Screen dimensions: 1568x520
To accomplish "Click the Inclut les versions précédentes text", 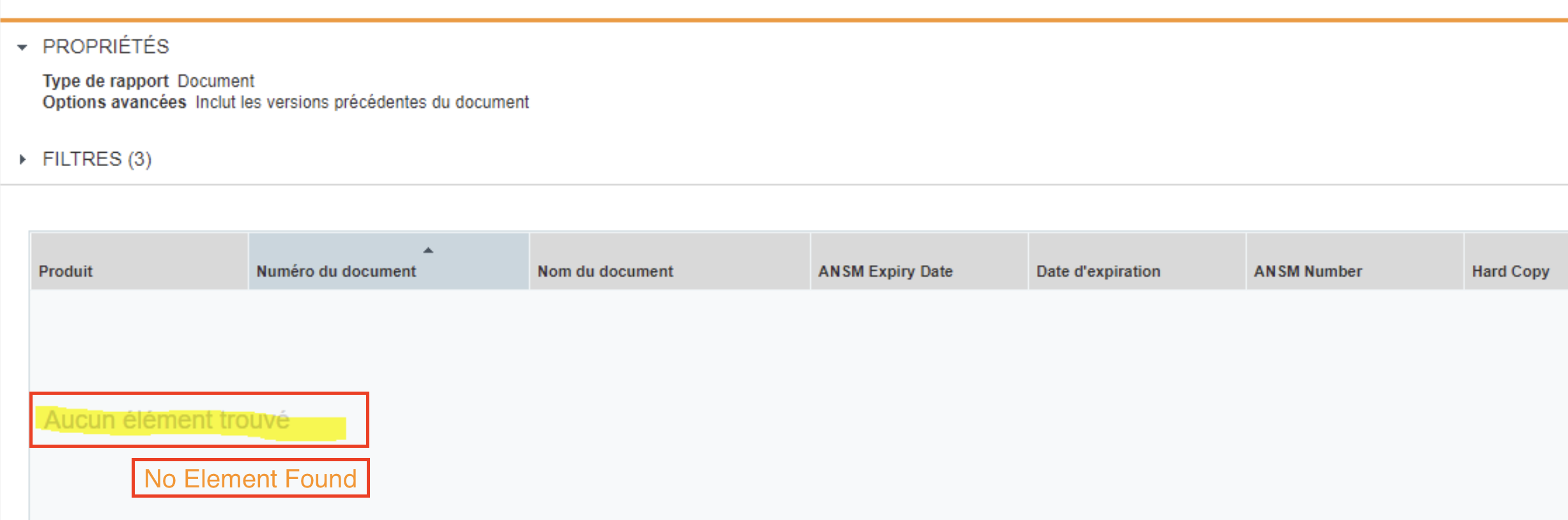I will click(x=362, y=102).
